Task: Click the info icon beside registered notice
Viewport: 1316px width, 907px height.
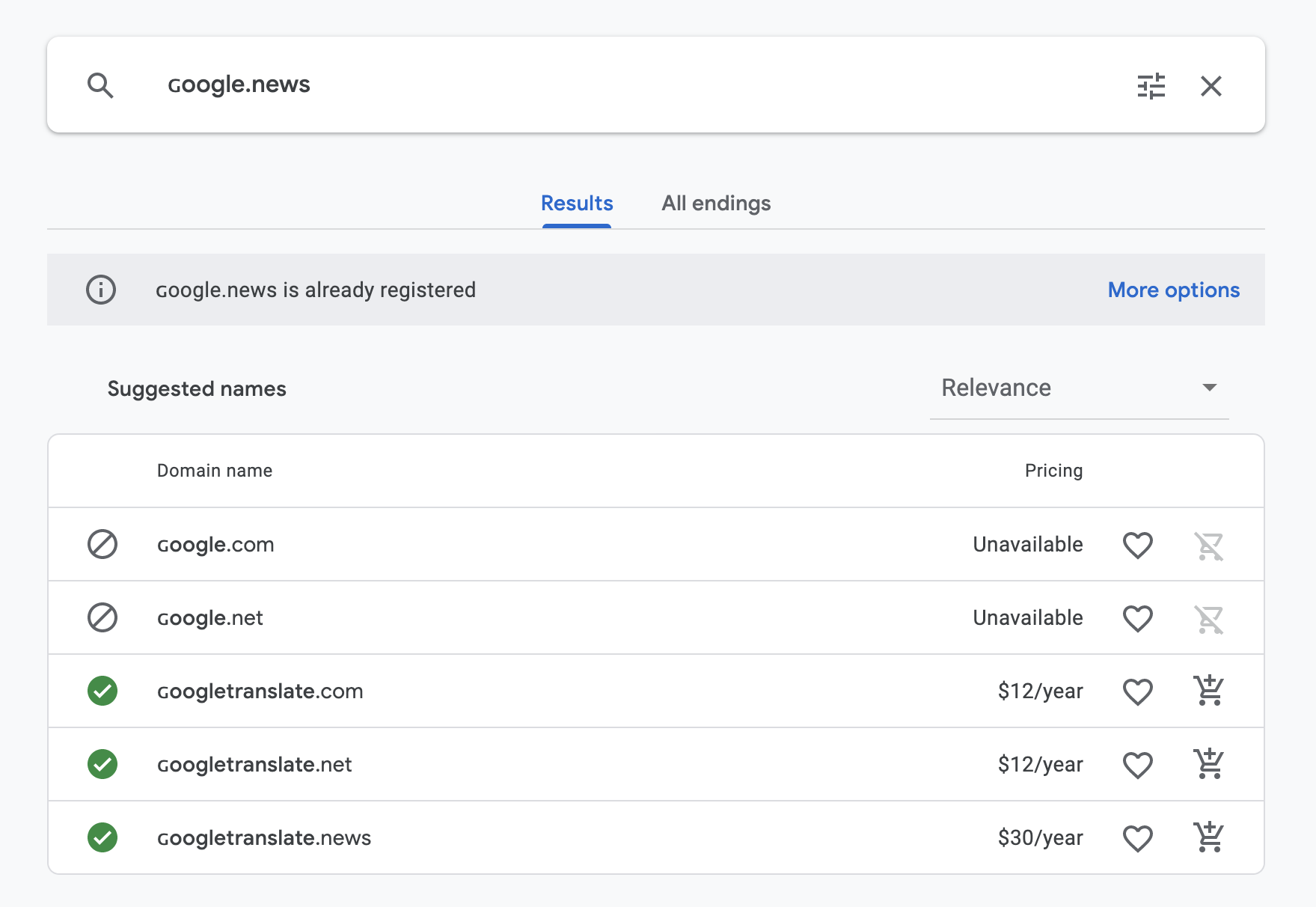Action: click(101, 290)
